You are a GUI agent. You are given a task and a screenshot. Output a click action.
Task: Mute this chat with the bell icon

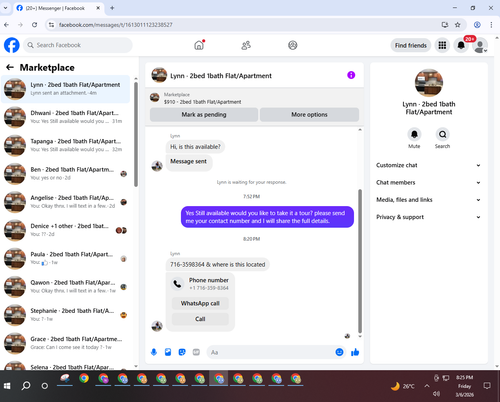pyautogui.click(x=414, y=134)
